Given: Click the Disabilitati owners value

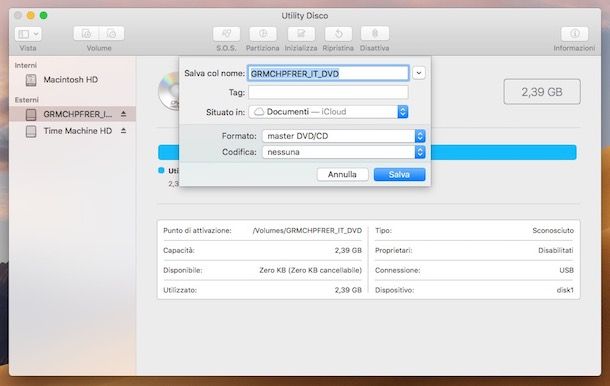Looking at the screenshot, I should 556,250.
